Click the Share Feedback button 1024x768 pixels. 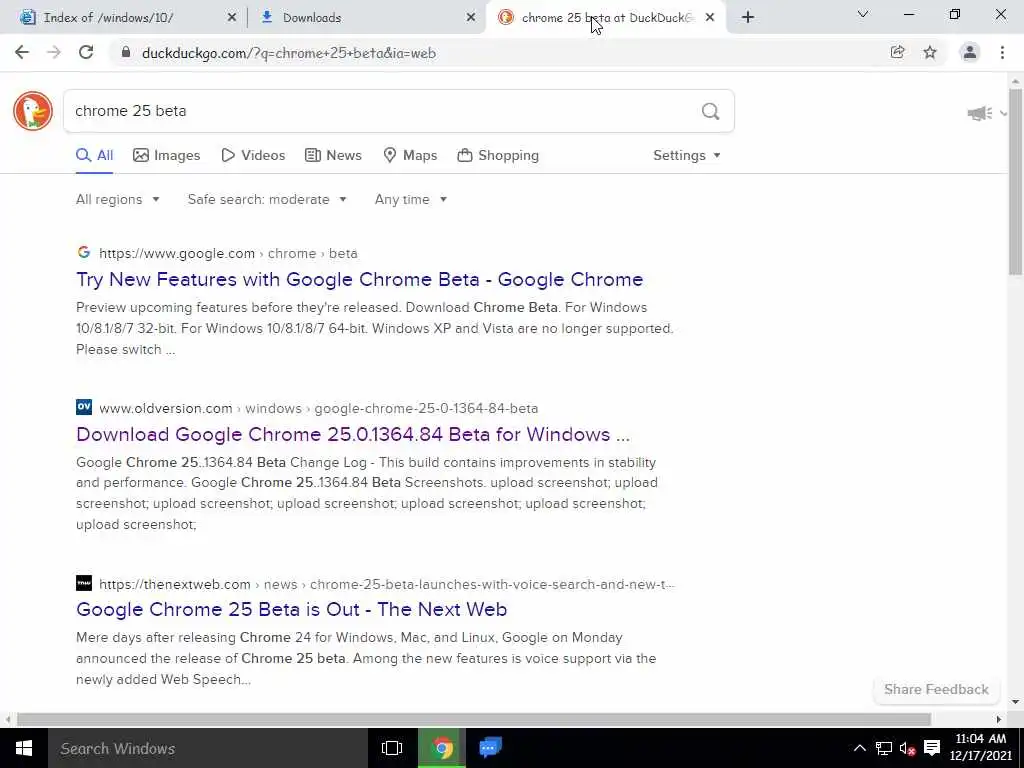[x=936, y=690]
